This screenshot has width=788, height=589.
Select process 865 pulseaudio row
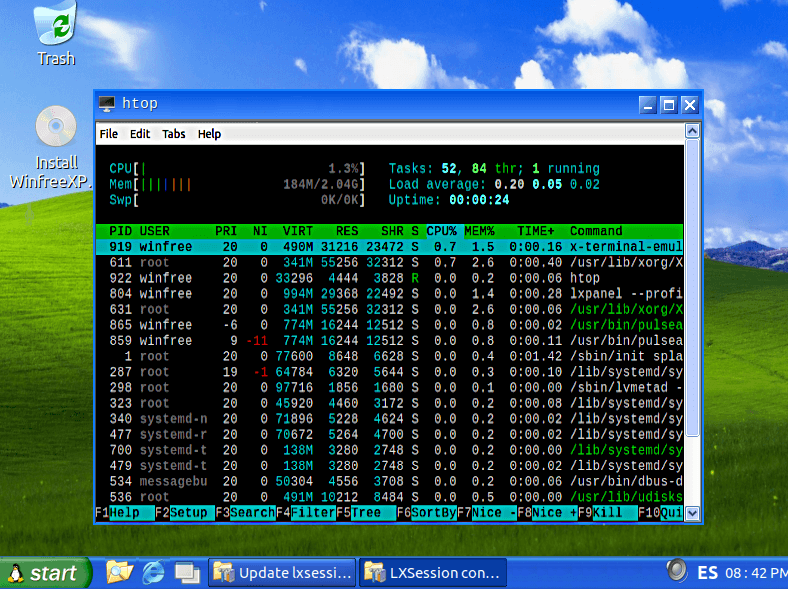(x=389, y=325)
